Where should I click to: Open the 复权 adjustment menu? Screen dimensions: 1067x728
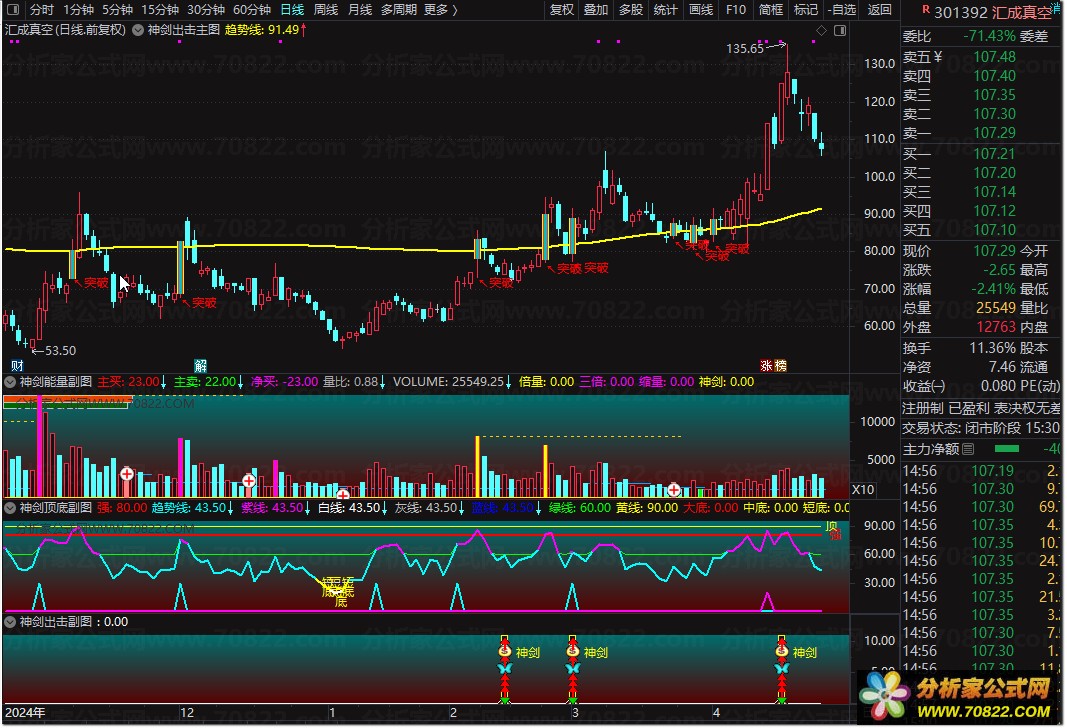tap(561, 10)
